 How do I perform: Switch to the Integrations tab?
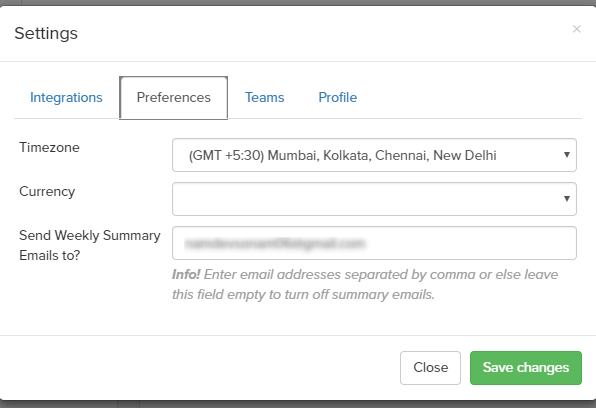tap(66, 97)
